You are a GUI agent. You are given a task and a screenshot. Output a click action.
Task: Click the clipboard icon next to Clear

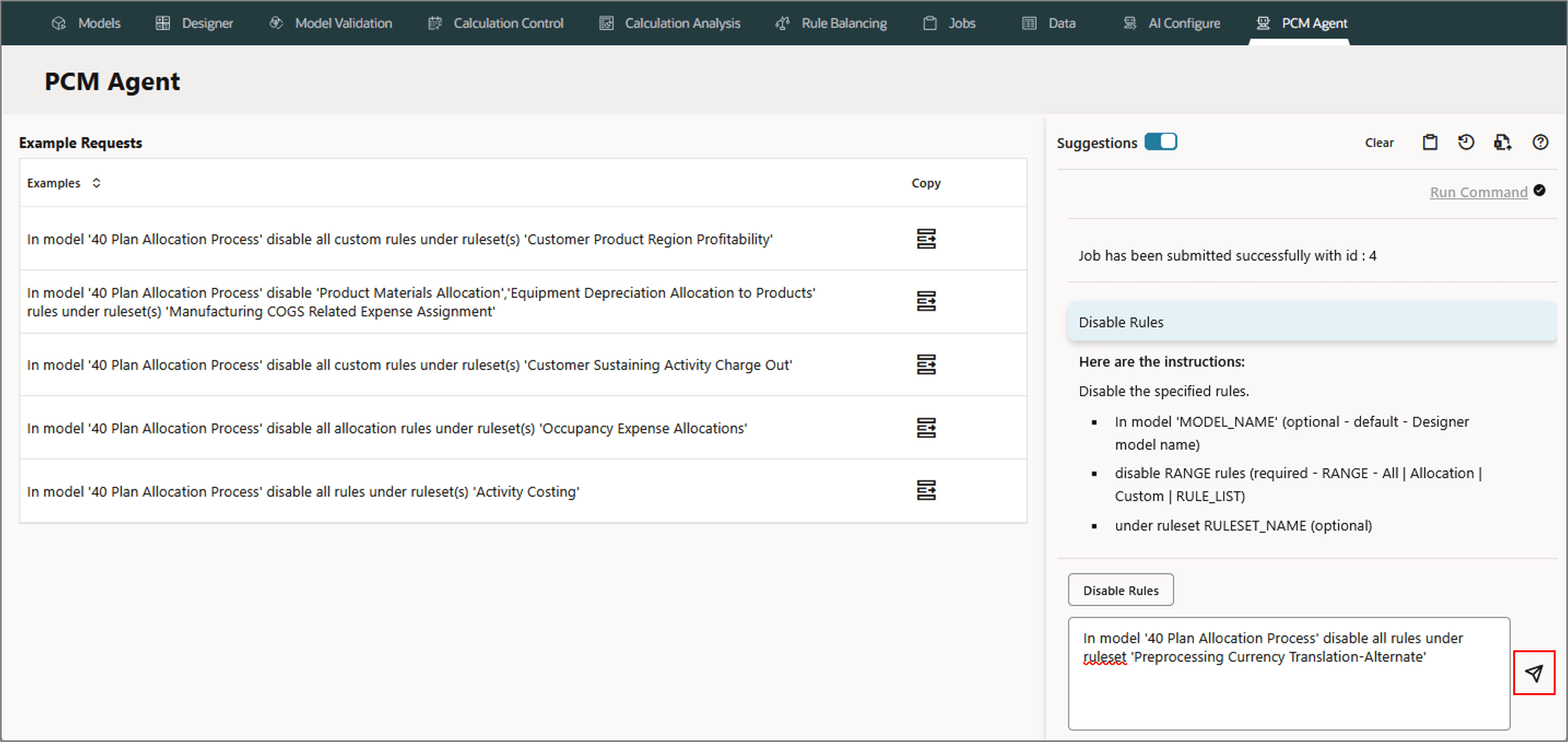click(1430, 143)
